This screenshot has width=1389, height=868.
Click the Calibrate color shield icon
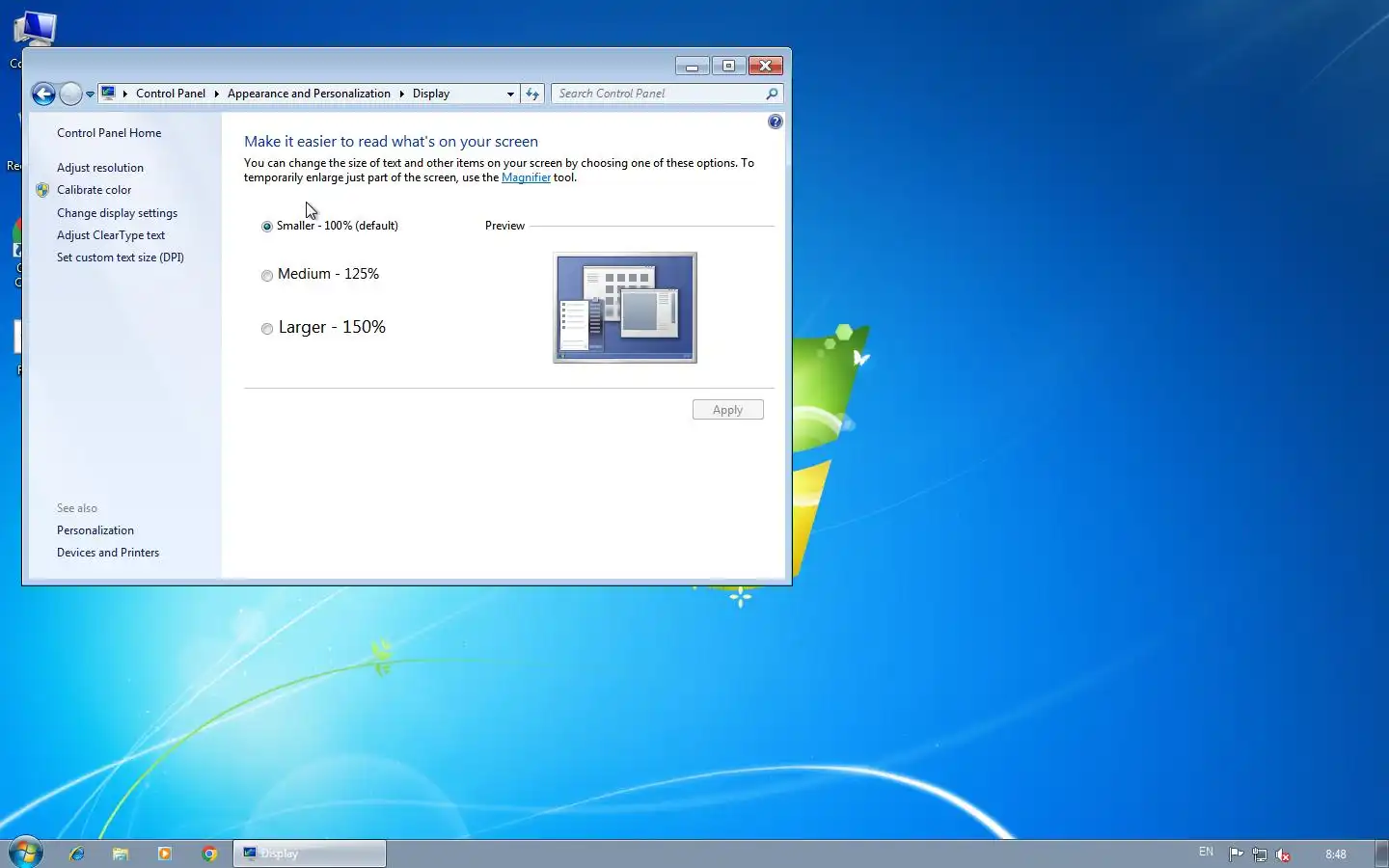[x=42, y=190]
